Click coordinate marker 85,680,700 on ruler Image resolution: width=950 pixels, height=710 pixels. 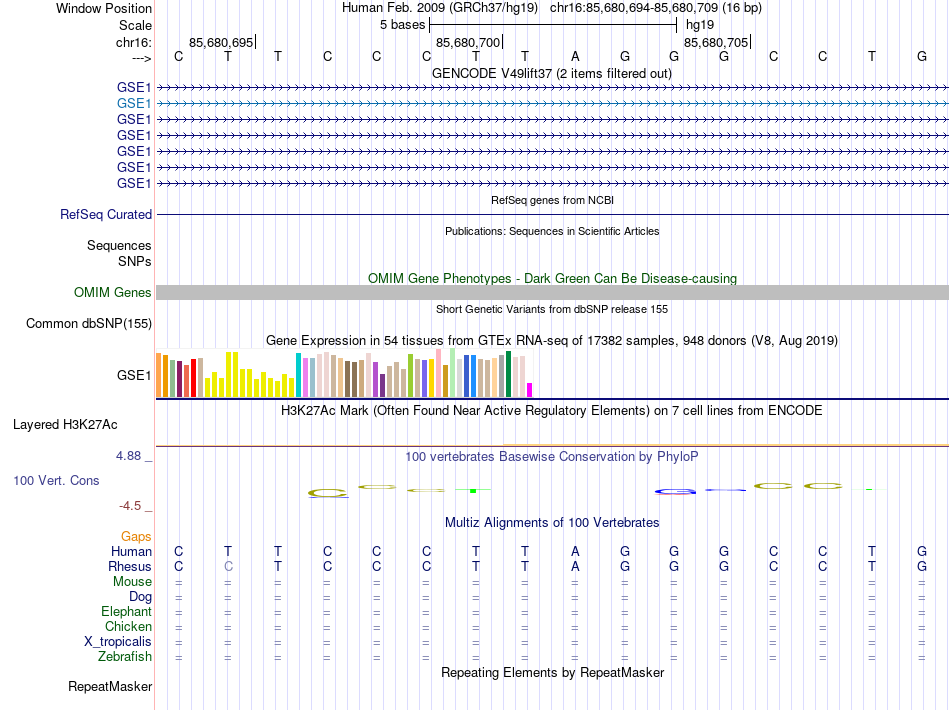pos(468,42)
